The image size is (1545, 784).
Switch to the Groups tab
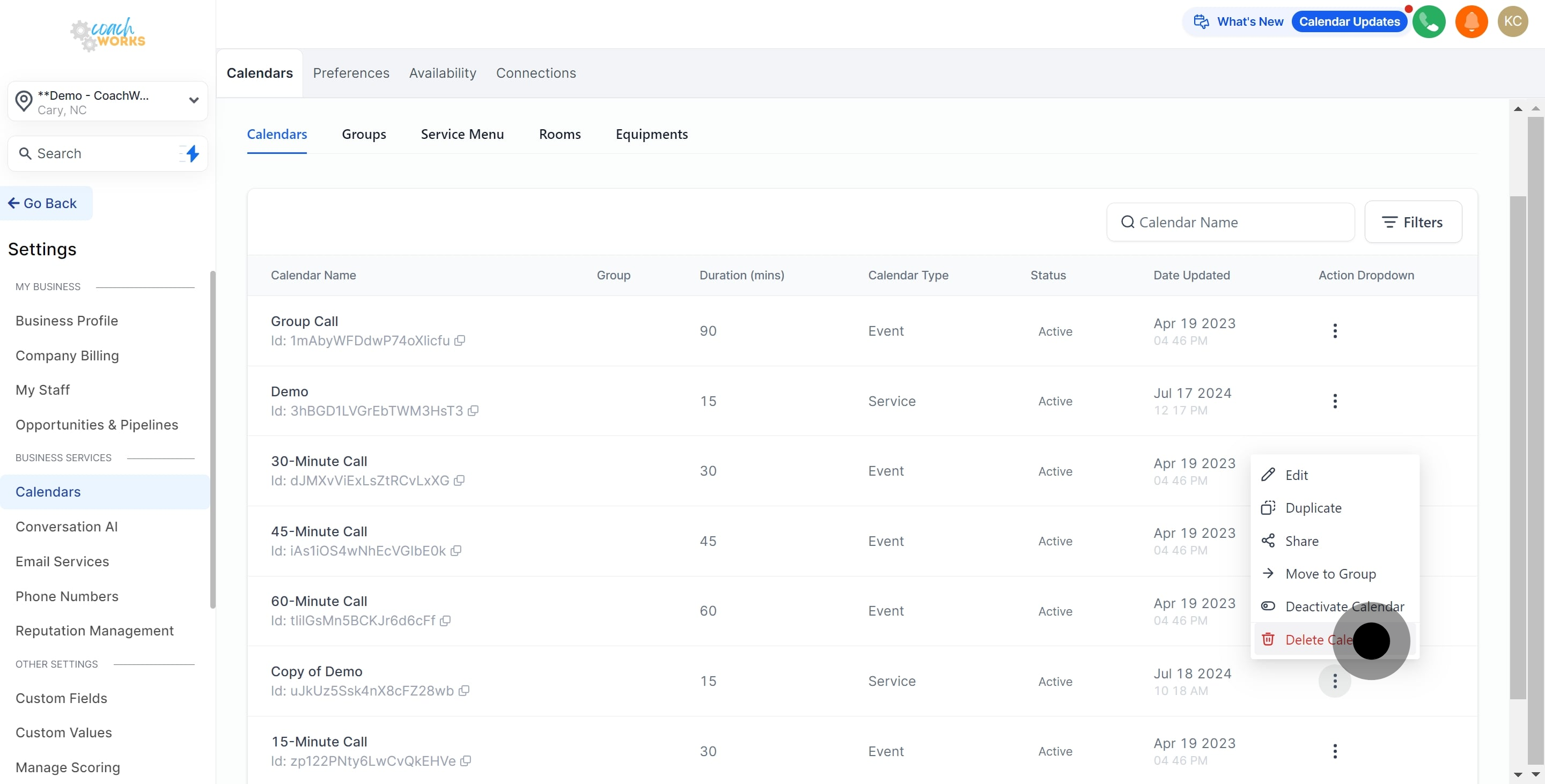[364, 134]
